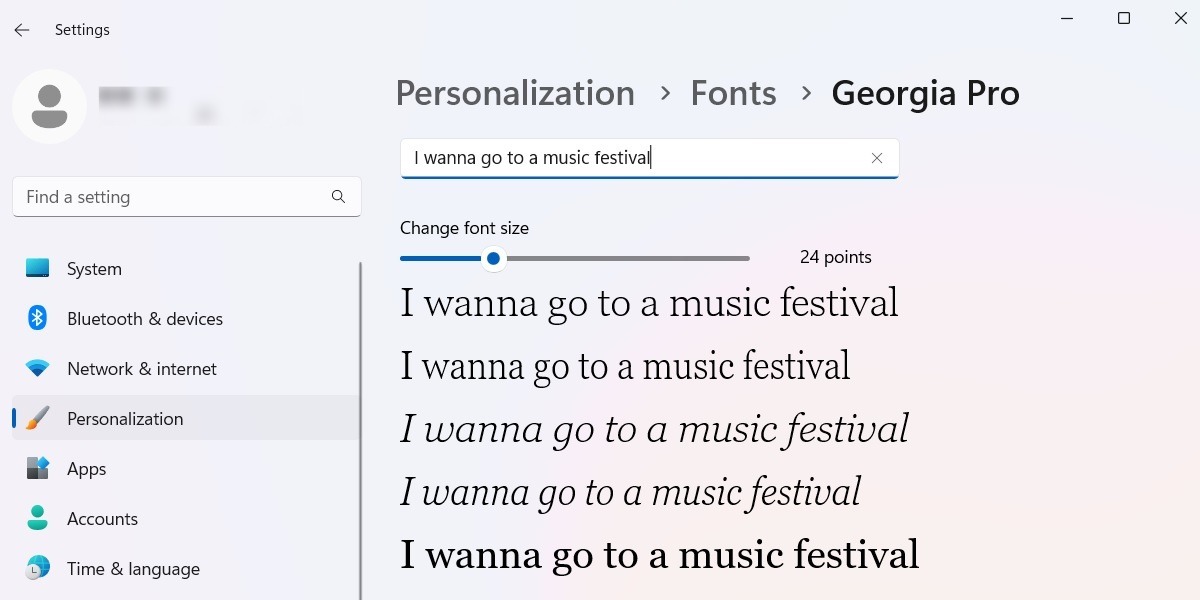Image resolution: width=1200 pixels, height=600 pixels.
Task: Select the italic Georgia Pro preview line
Action: tap(654, 428)
